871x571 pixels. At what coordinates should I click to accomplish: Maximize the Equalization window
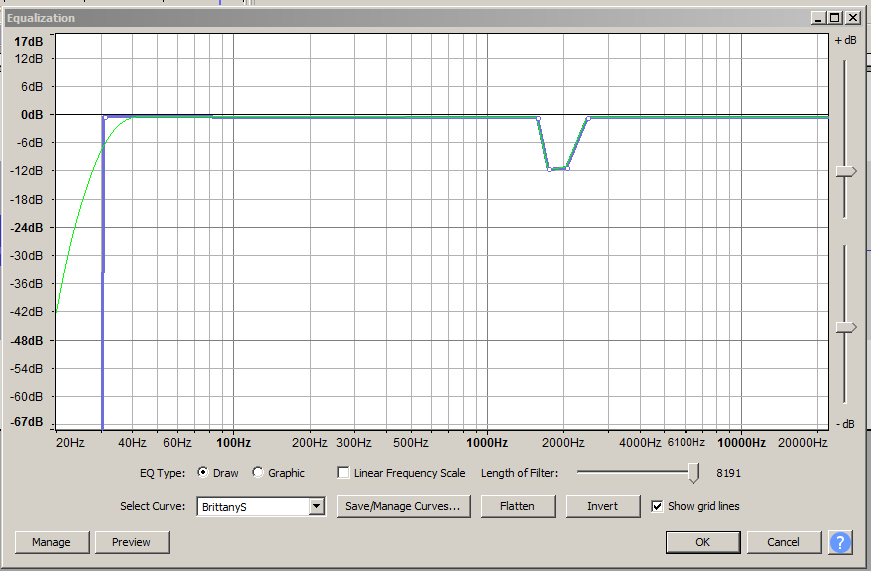pyautogui.click(x=836, y=18)
